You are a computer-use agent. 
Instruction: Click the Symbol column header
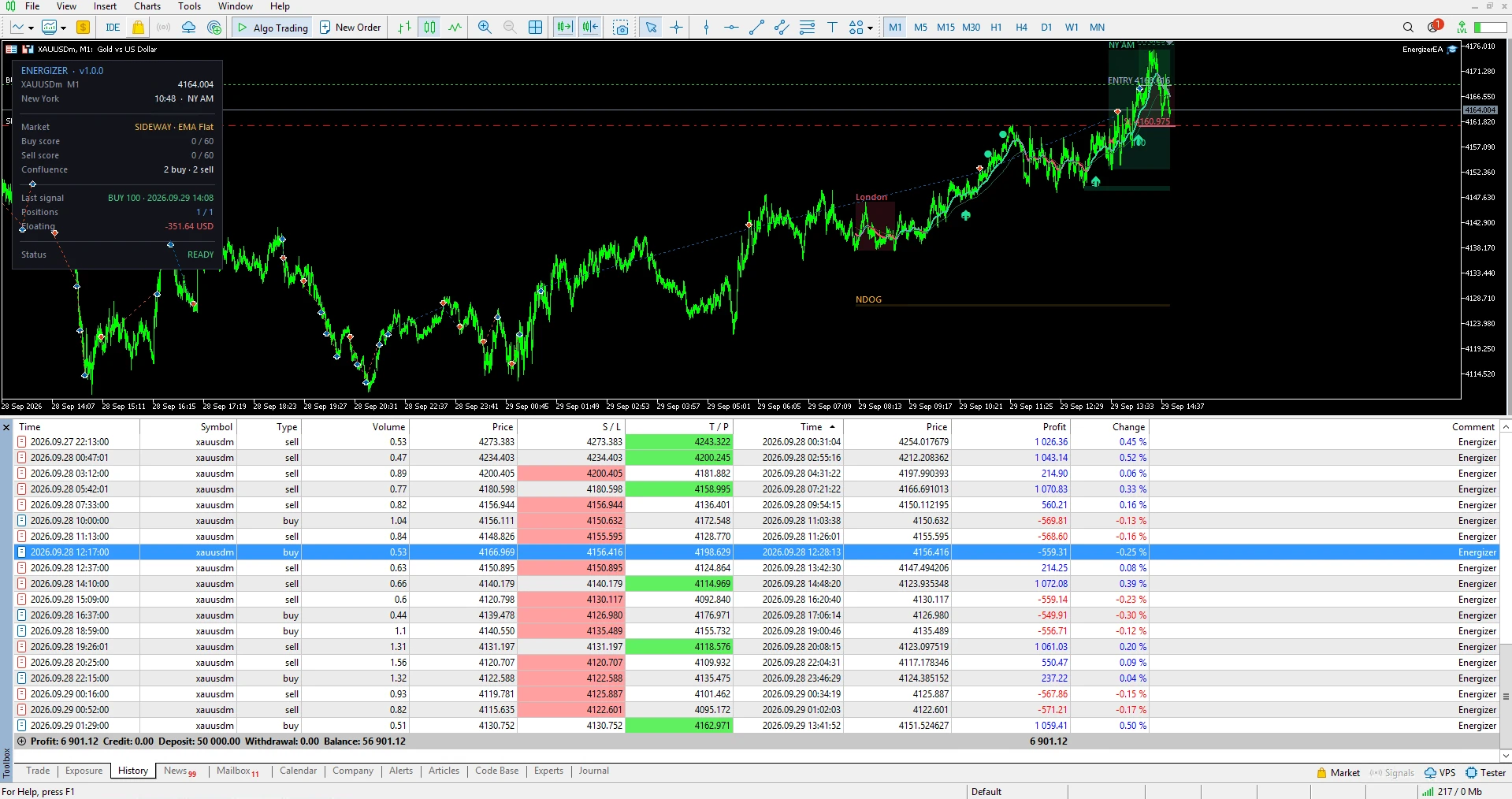188,427
